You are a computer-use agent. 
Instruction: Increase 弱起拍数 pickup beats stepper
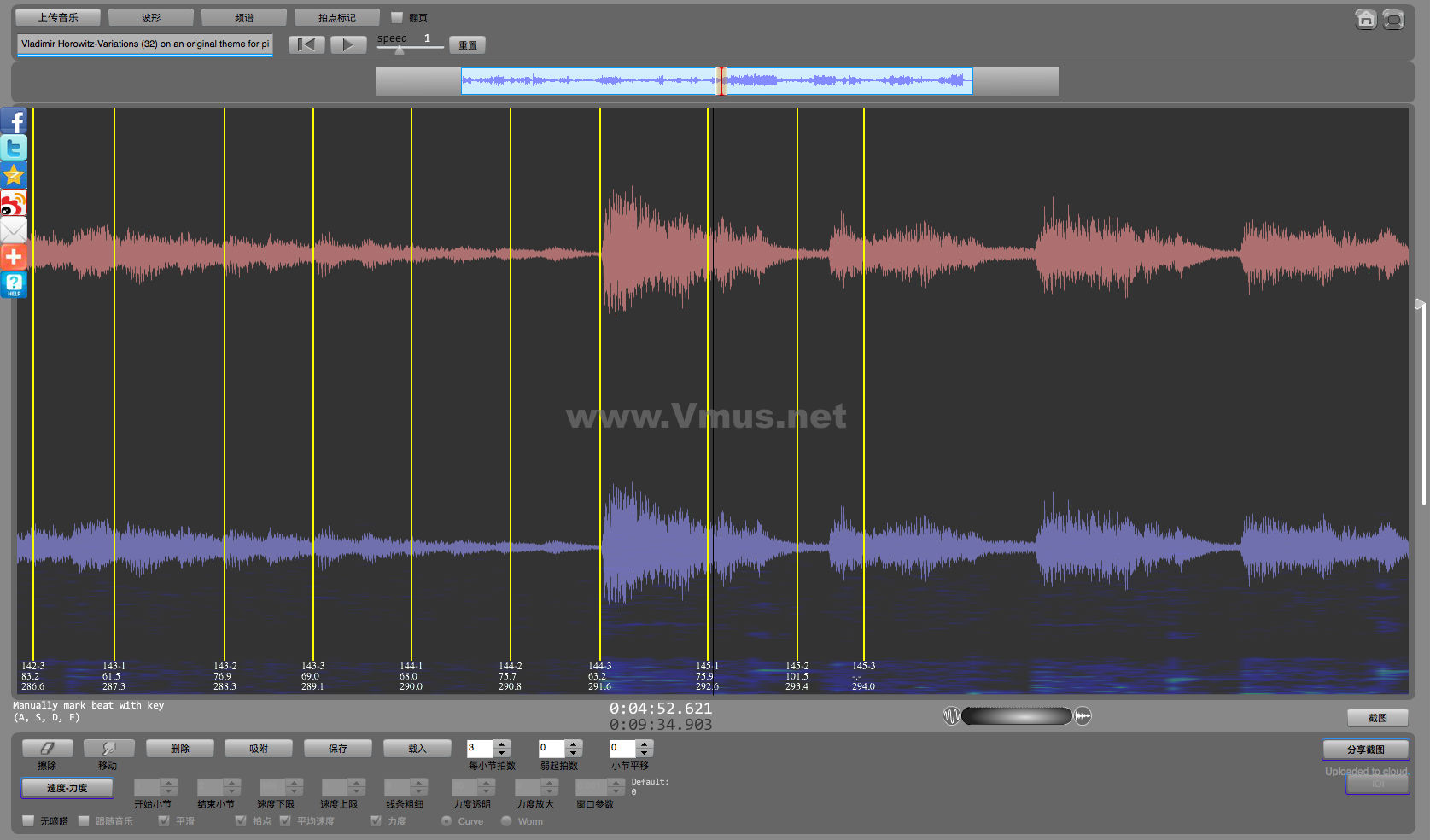click(574, 744)
